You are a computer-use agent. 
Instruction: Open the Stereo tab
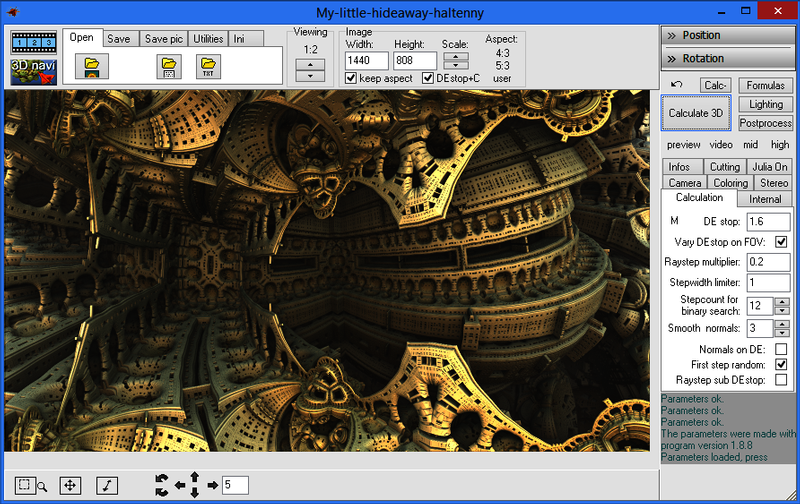(773, 183)
